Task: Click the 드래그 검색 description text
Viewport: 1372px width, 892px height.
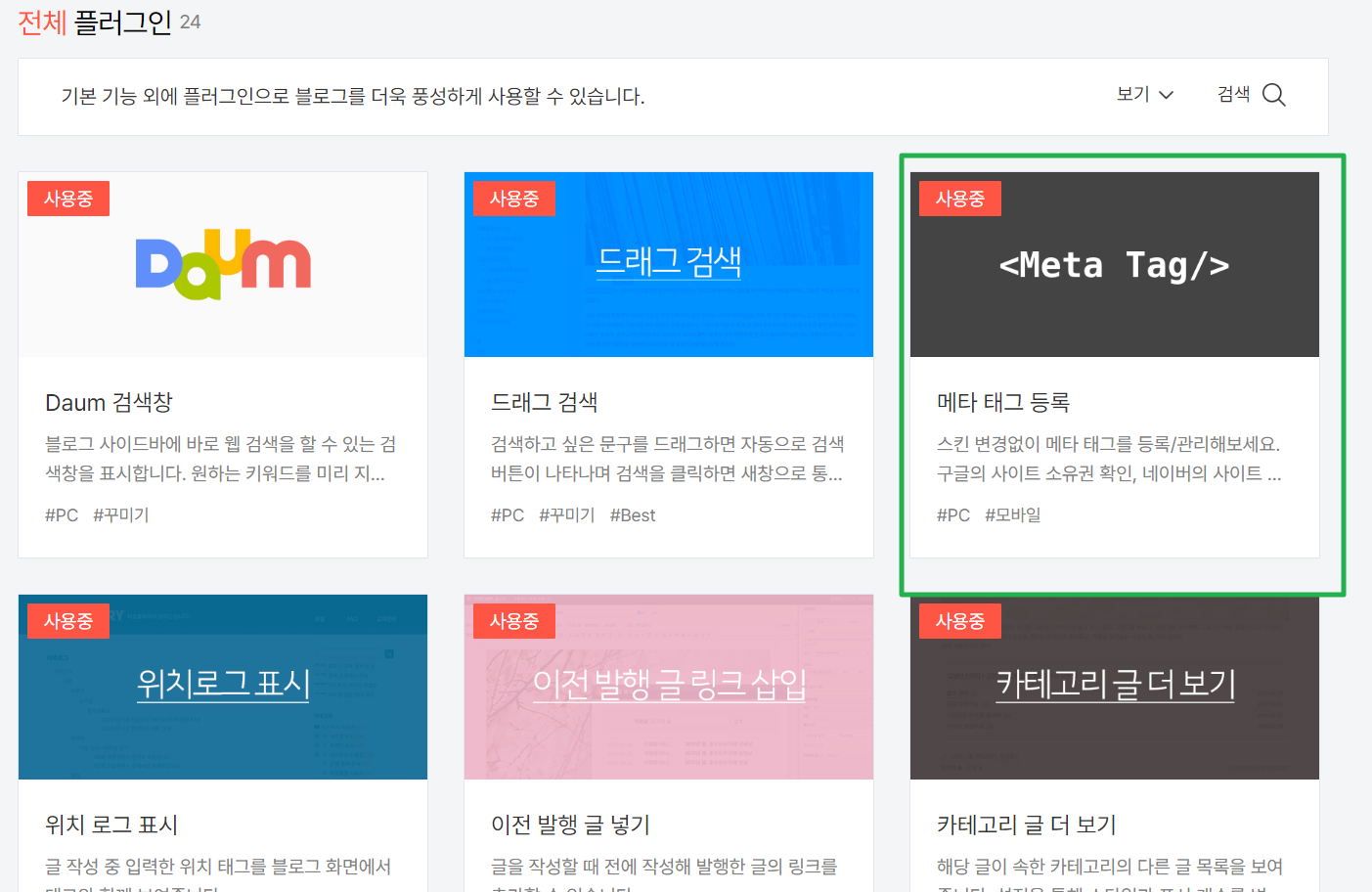Action: click(x=668, y=459)
